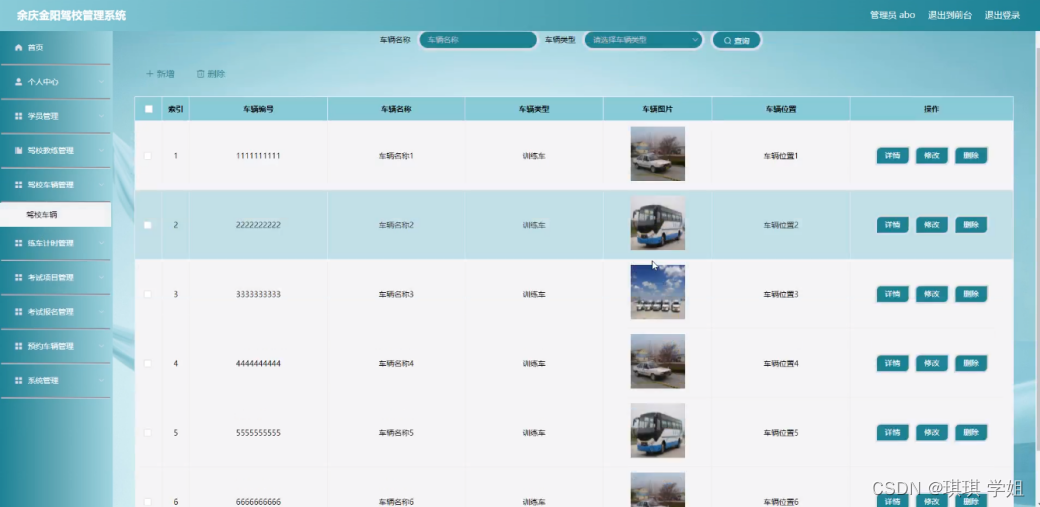
Task: Click the 车辆位置 column header
Action: tap(781, 109)
